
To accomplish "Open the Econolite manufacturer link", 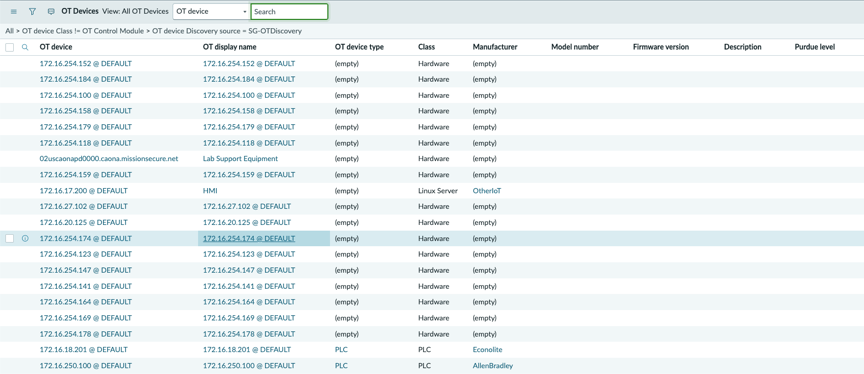I will pyautogui.click(x=487, y=350).
